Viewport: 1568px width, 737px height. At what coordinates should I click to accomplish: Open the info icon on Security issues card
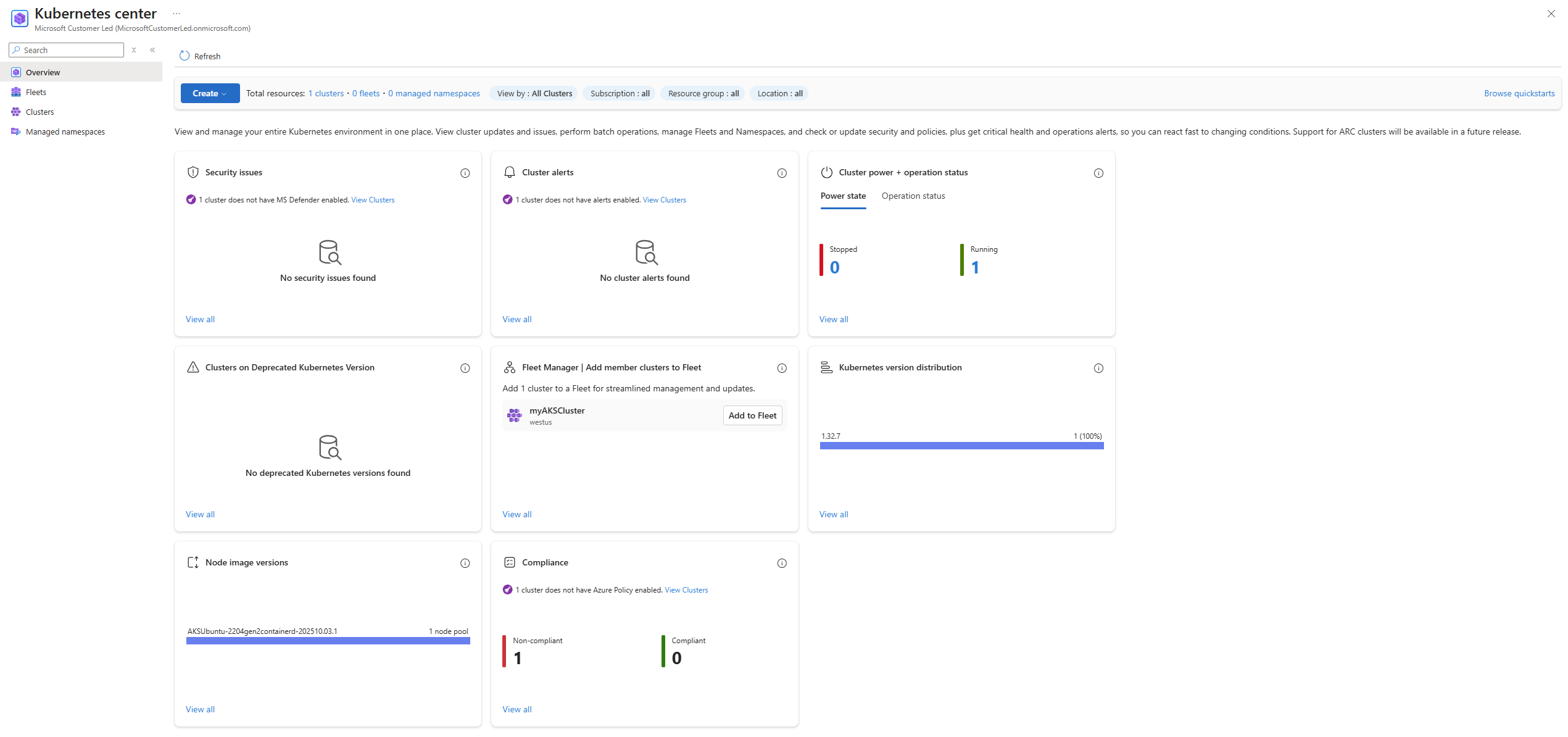pyautogui.click(x=465, y=173)
